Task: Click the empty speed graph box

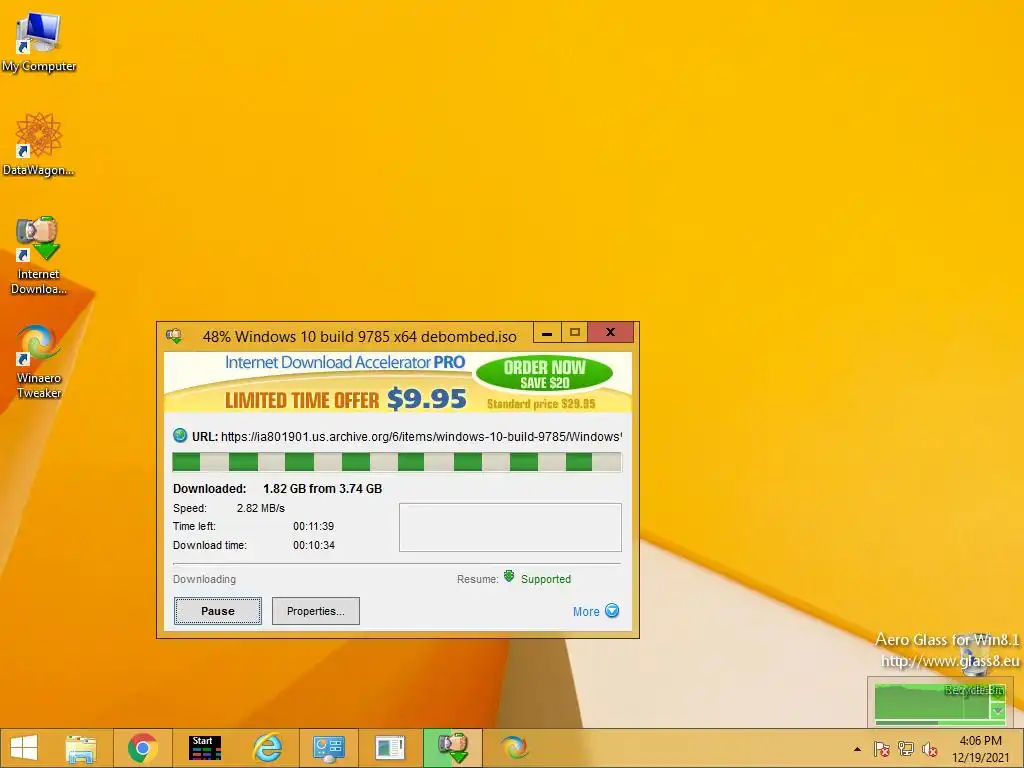Action: 510,527
